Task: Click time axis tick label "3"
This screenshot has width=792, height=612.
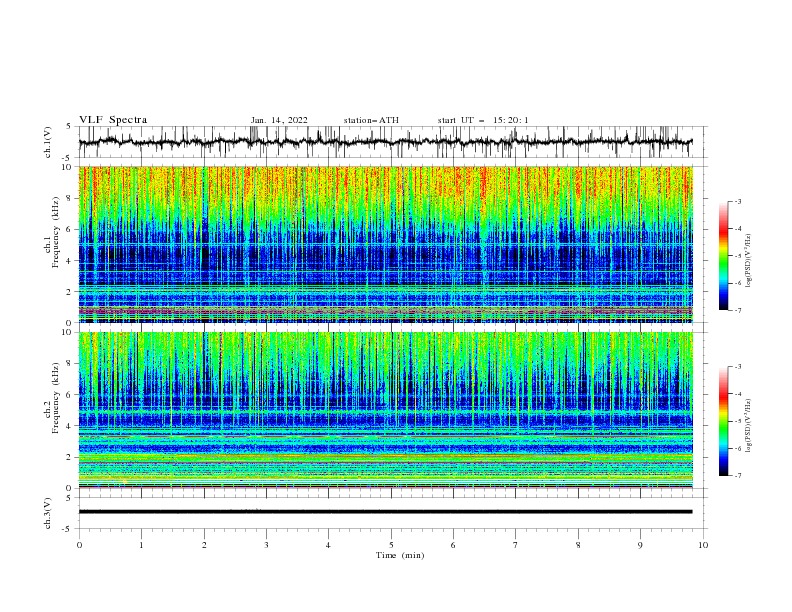Action: (266, 545)
